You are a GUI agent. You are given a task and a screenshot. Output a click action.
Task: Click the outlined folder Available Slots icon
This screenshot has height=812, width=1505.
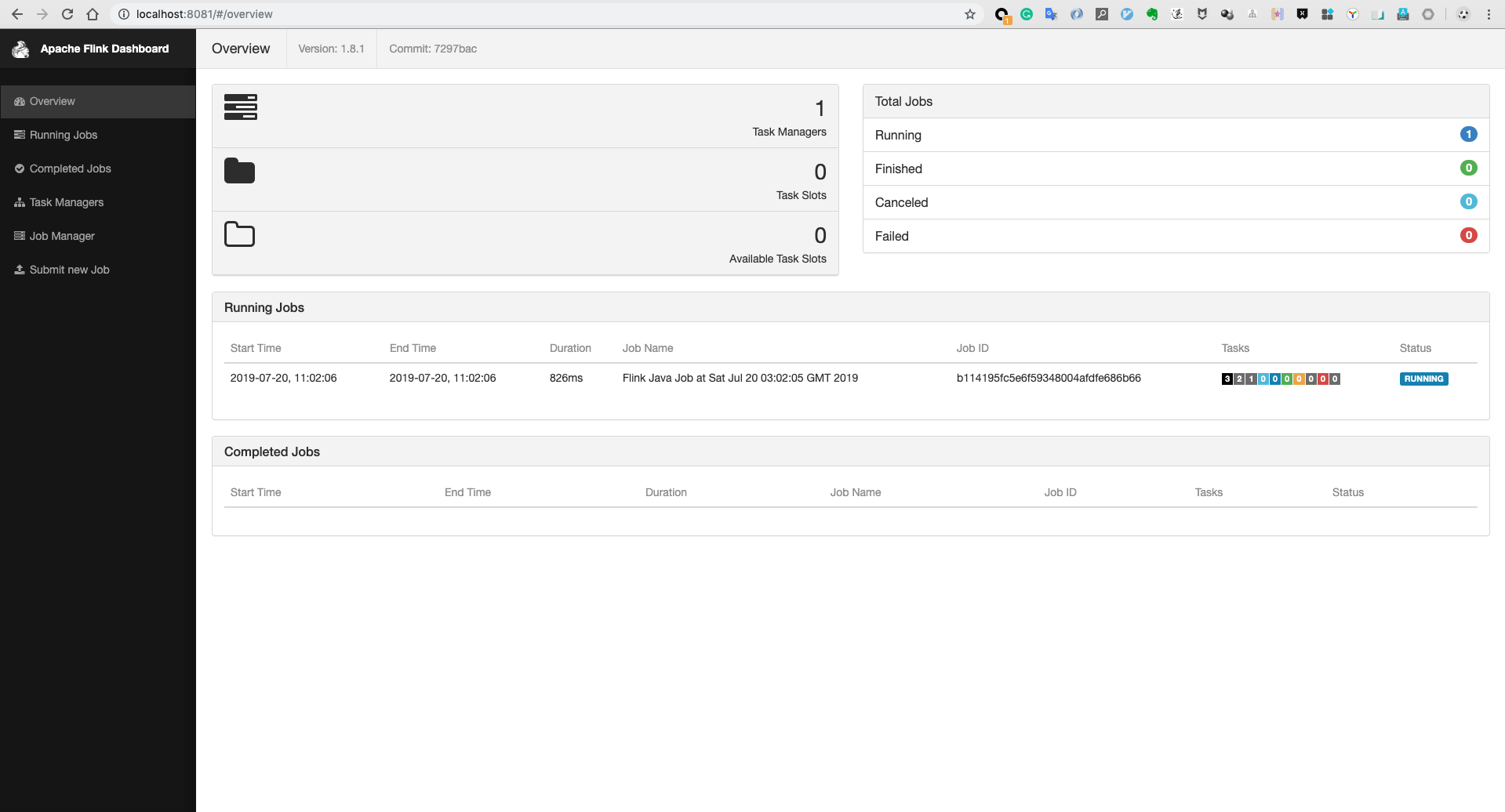pyautogui.click(x=240, y=234)
